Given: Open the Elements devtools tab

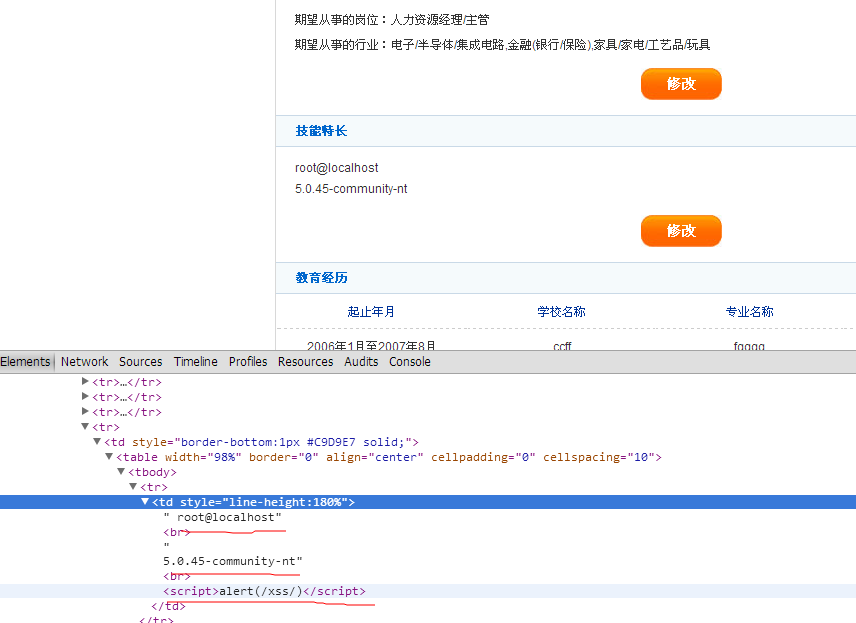Looking at the screenshot, I should click(26, 361).
